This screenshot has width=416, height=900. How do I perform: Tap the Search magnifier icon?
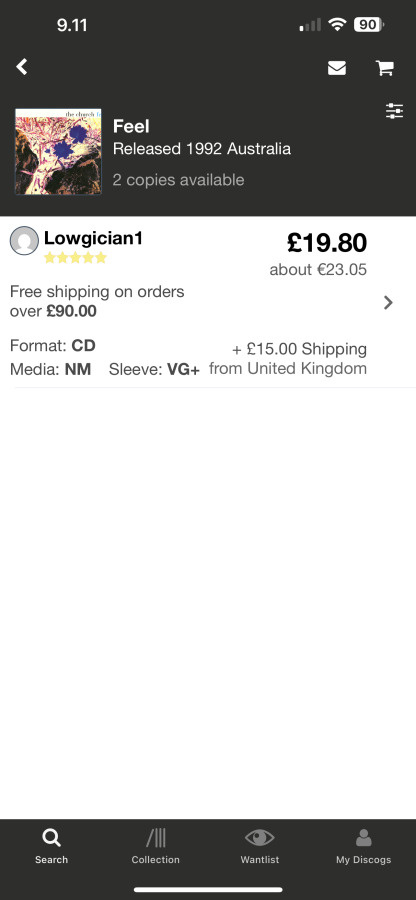tap(51, 839)
